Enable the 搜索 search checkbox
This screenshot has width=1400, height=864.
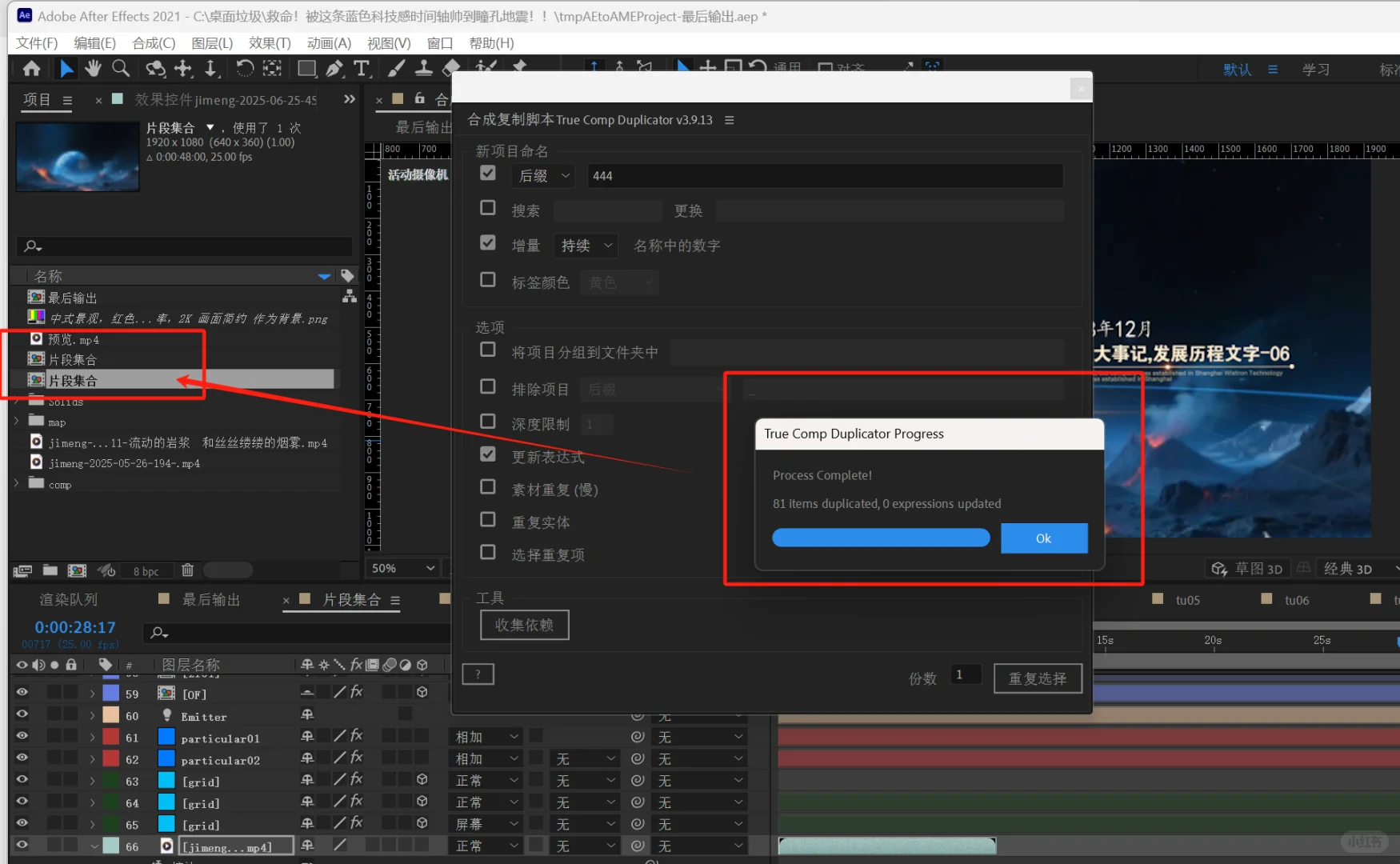[487, 208]
